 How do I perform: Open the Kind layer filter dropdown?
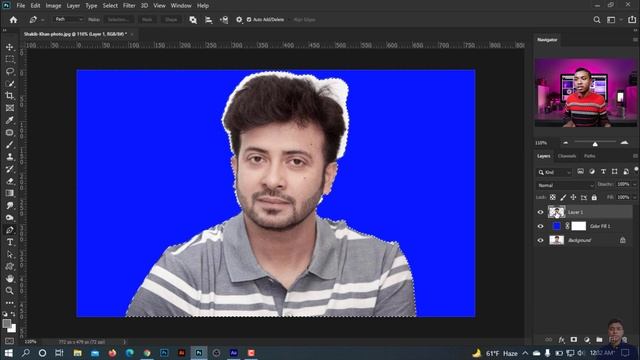(x=554, y=172)
